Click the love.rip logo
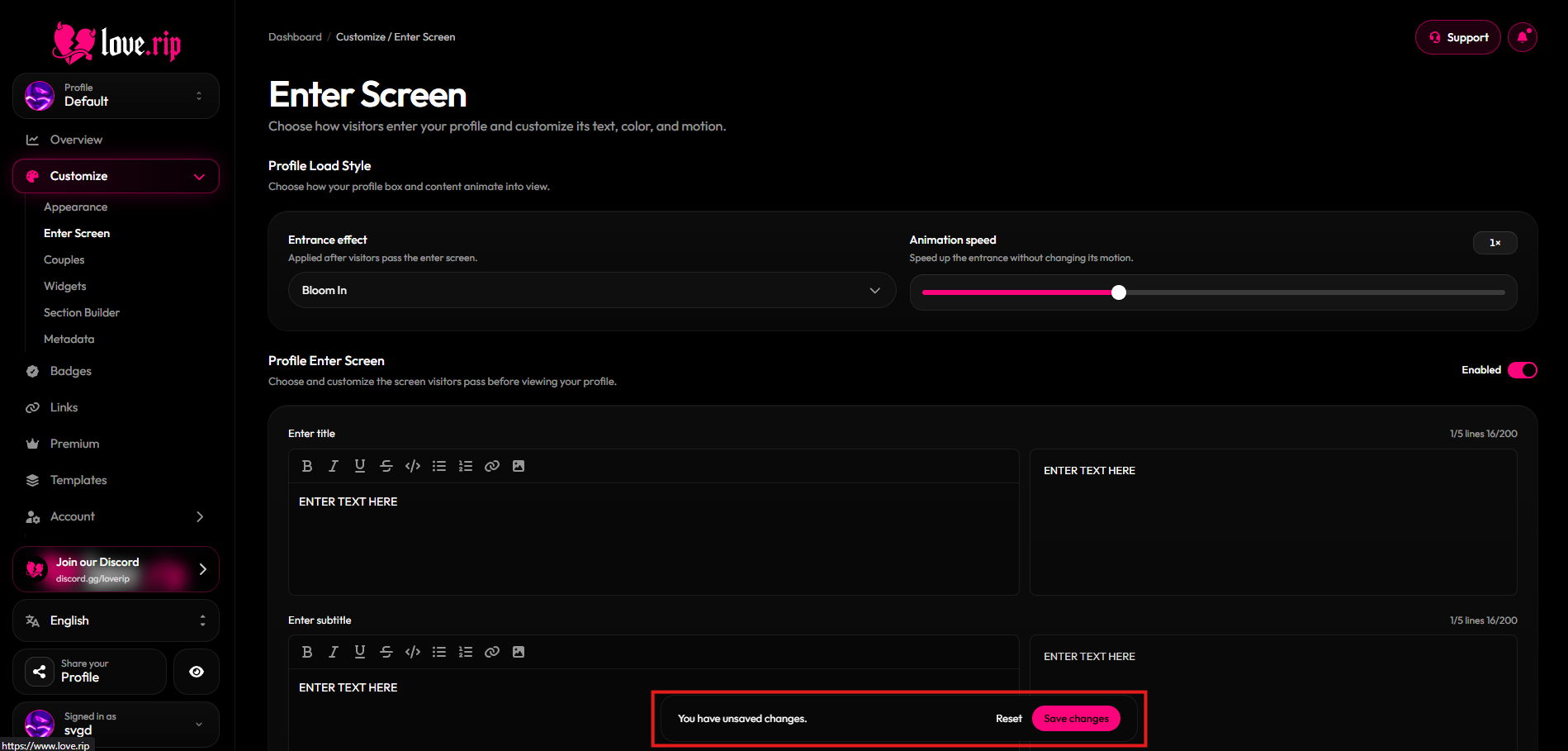The width and height of the screenshot is (1568, 751). click(x=116, y=42)
